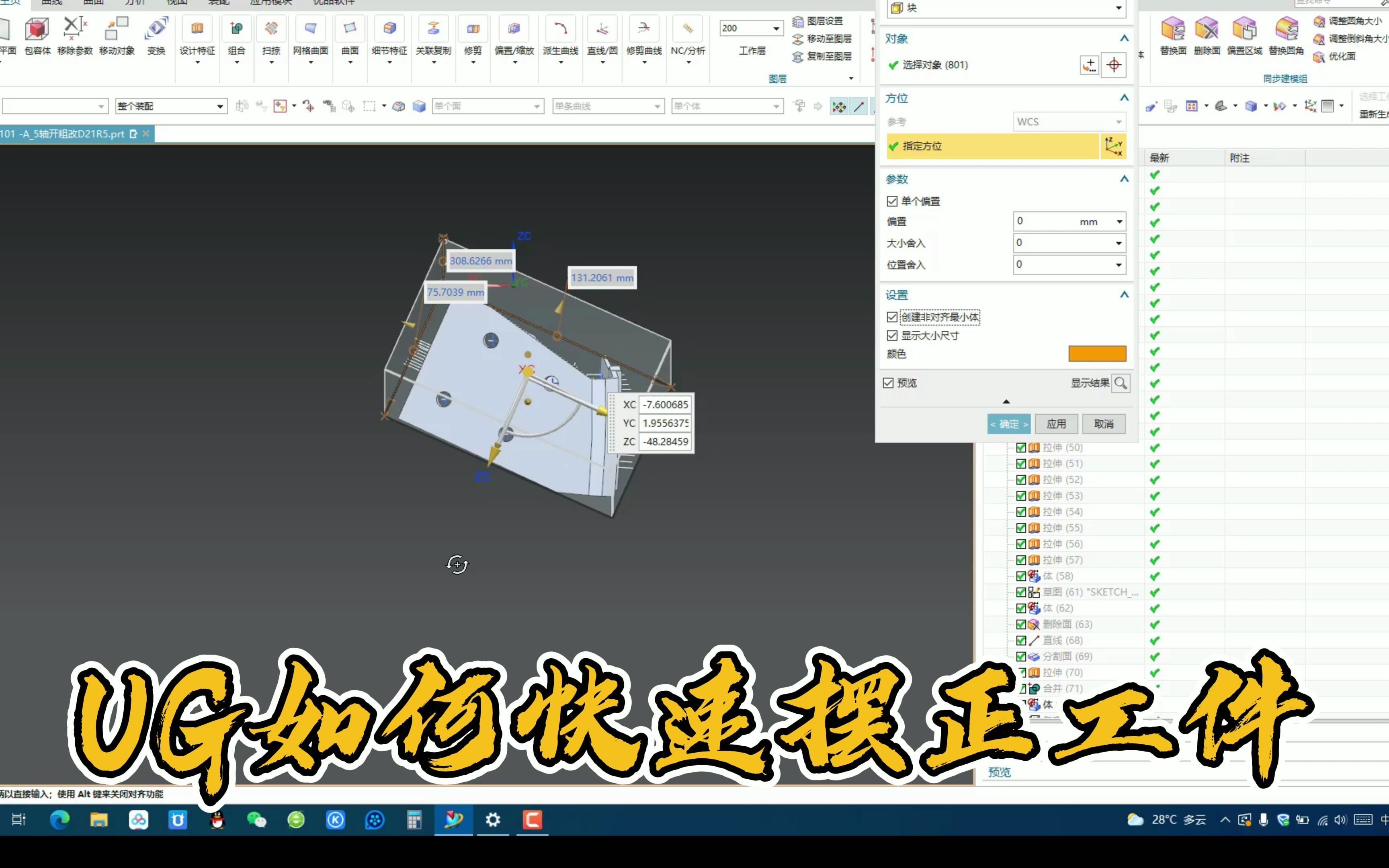Uncheck the 拉伸 (53) feature checkbox
The image size is (1389, 868).
tap(1021, 496)
